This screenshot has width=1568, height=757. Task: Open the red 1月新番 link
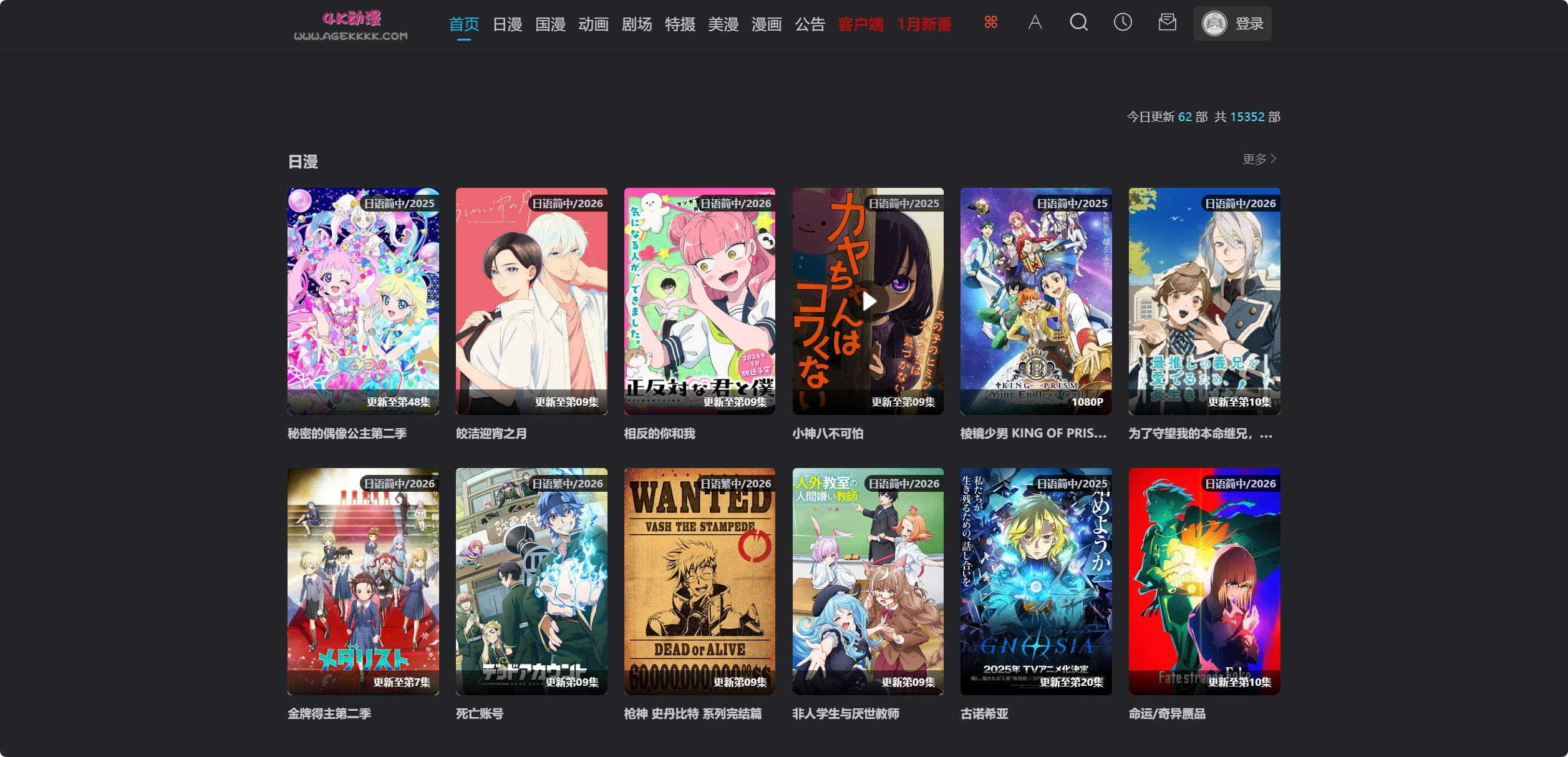[924, 26]
